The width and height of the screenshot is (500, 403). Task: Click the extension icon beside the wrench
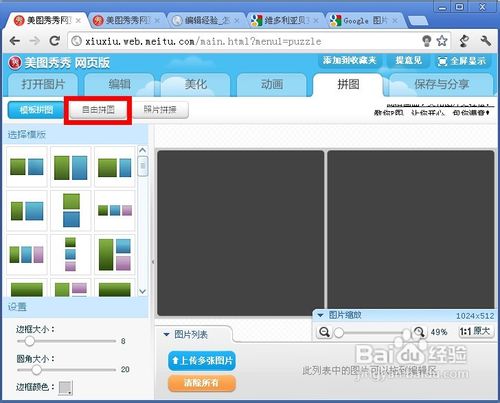tap(464, 41)
